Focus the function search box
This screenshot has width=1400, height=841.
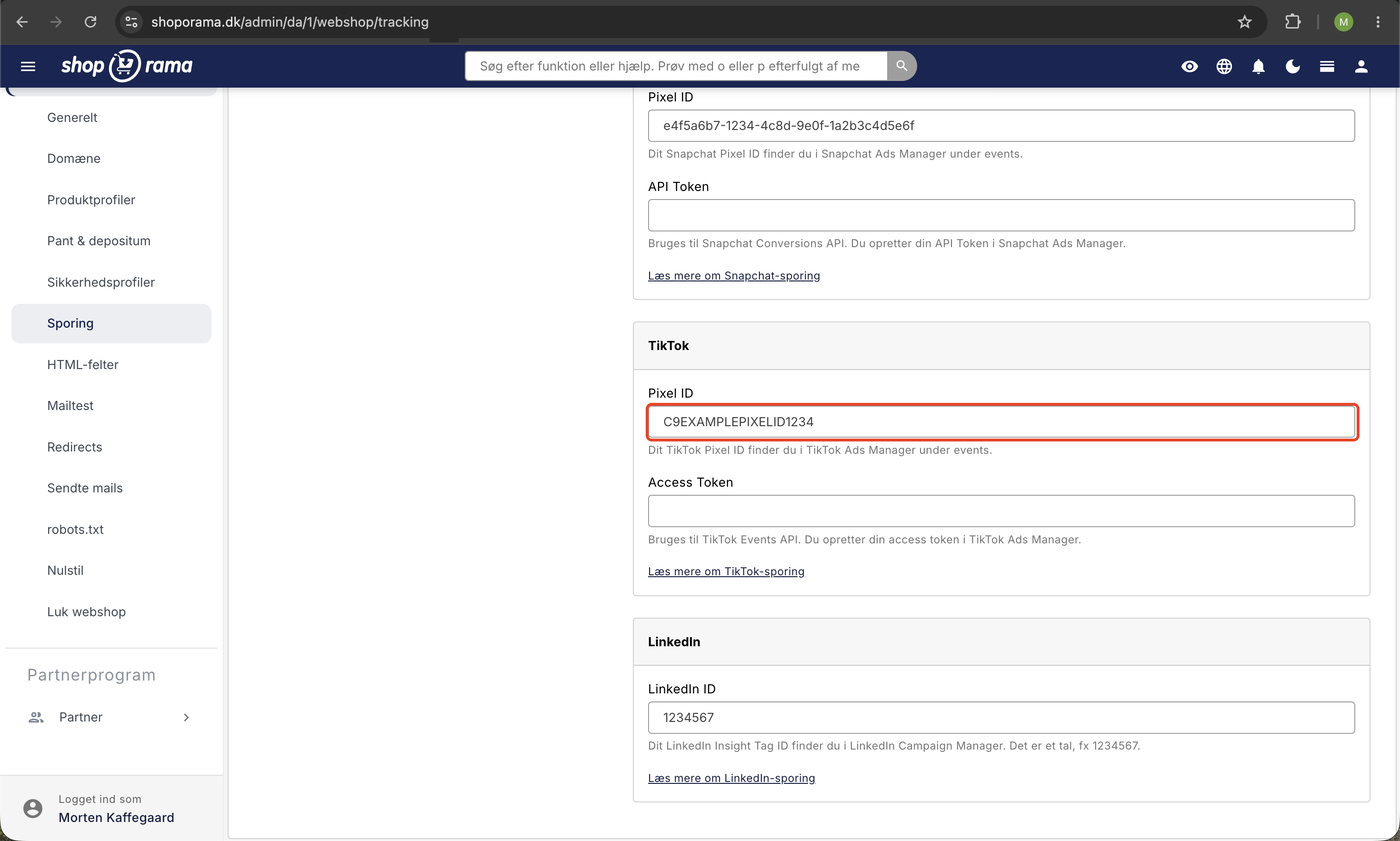[676, 66]
